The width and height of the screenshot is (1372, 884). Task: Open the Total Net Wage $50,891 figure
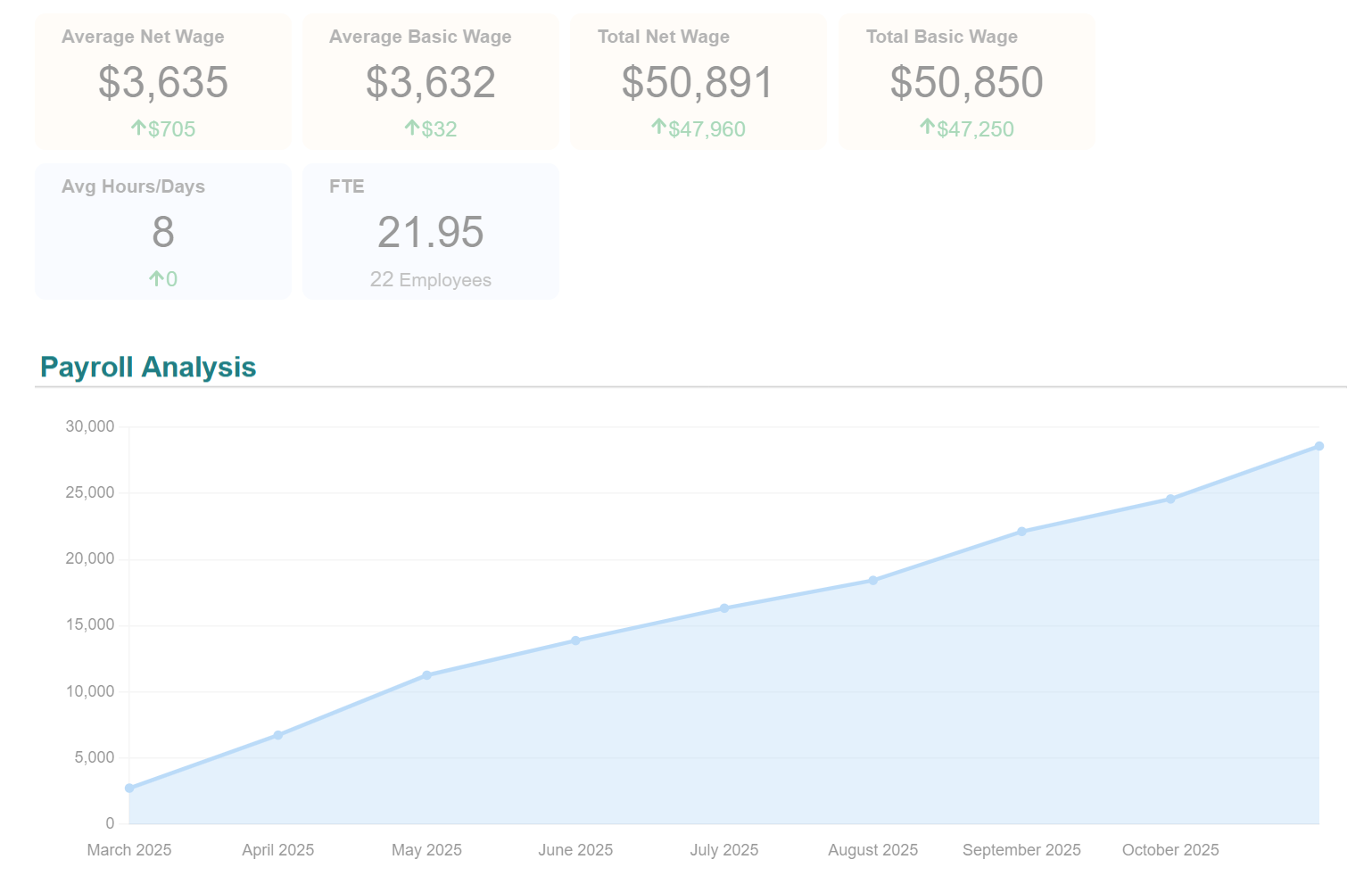(x=698, y=82)
